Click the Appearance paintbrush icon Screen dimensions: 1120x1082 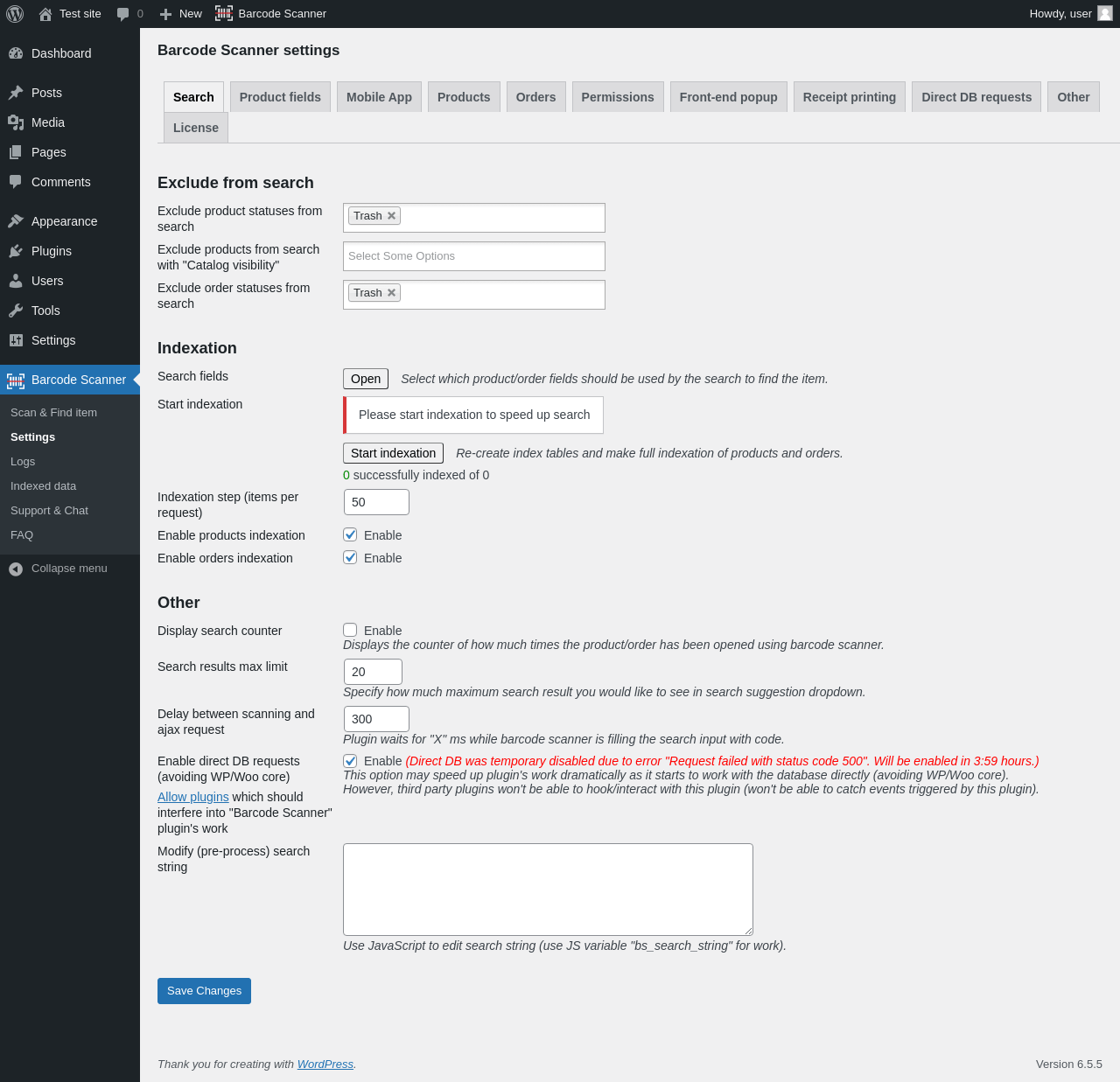click(16, 221)
